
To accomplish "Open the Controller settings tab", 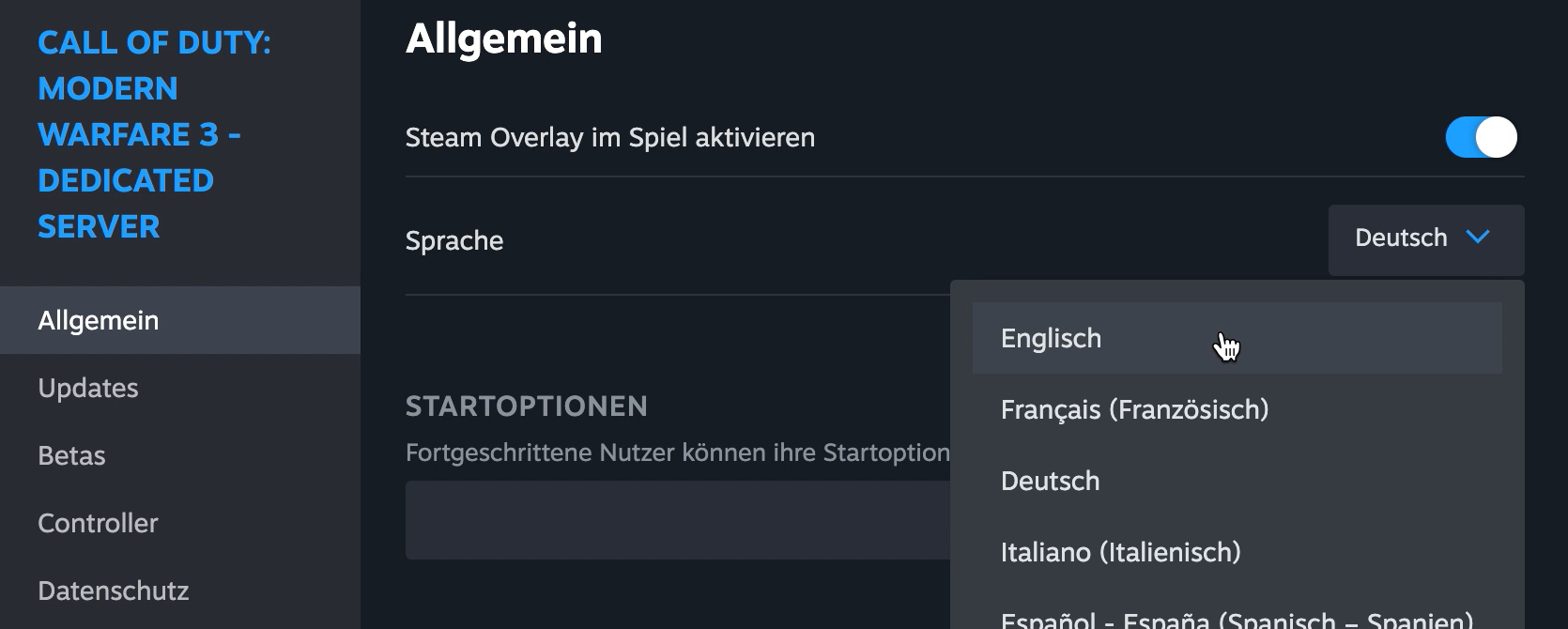I will click(98, 524).
